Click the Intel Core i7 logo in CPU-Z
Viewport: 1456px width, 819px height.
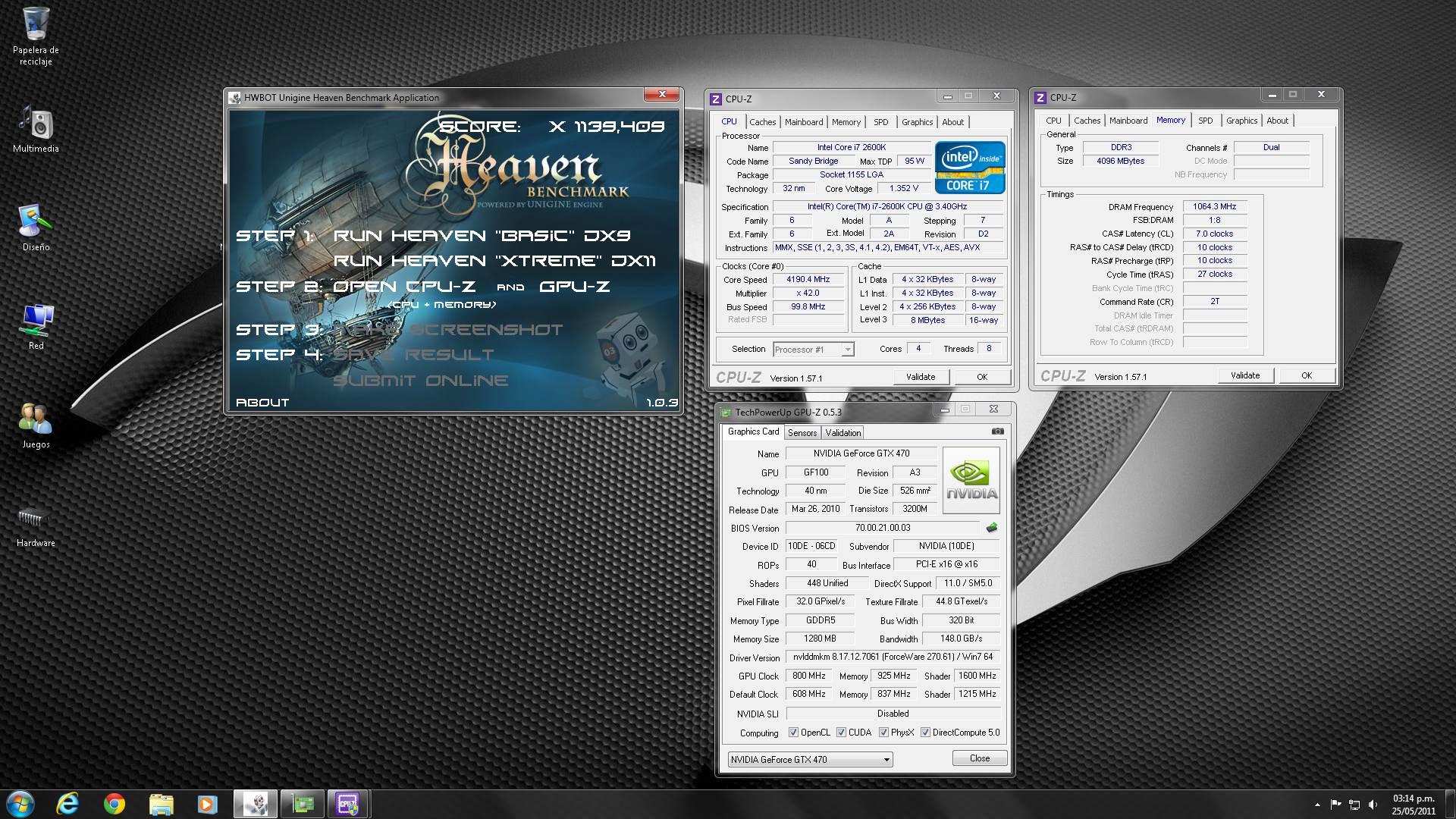click(x=970, y=168)
